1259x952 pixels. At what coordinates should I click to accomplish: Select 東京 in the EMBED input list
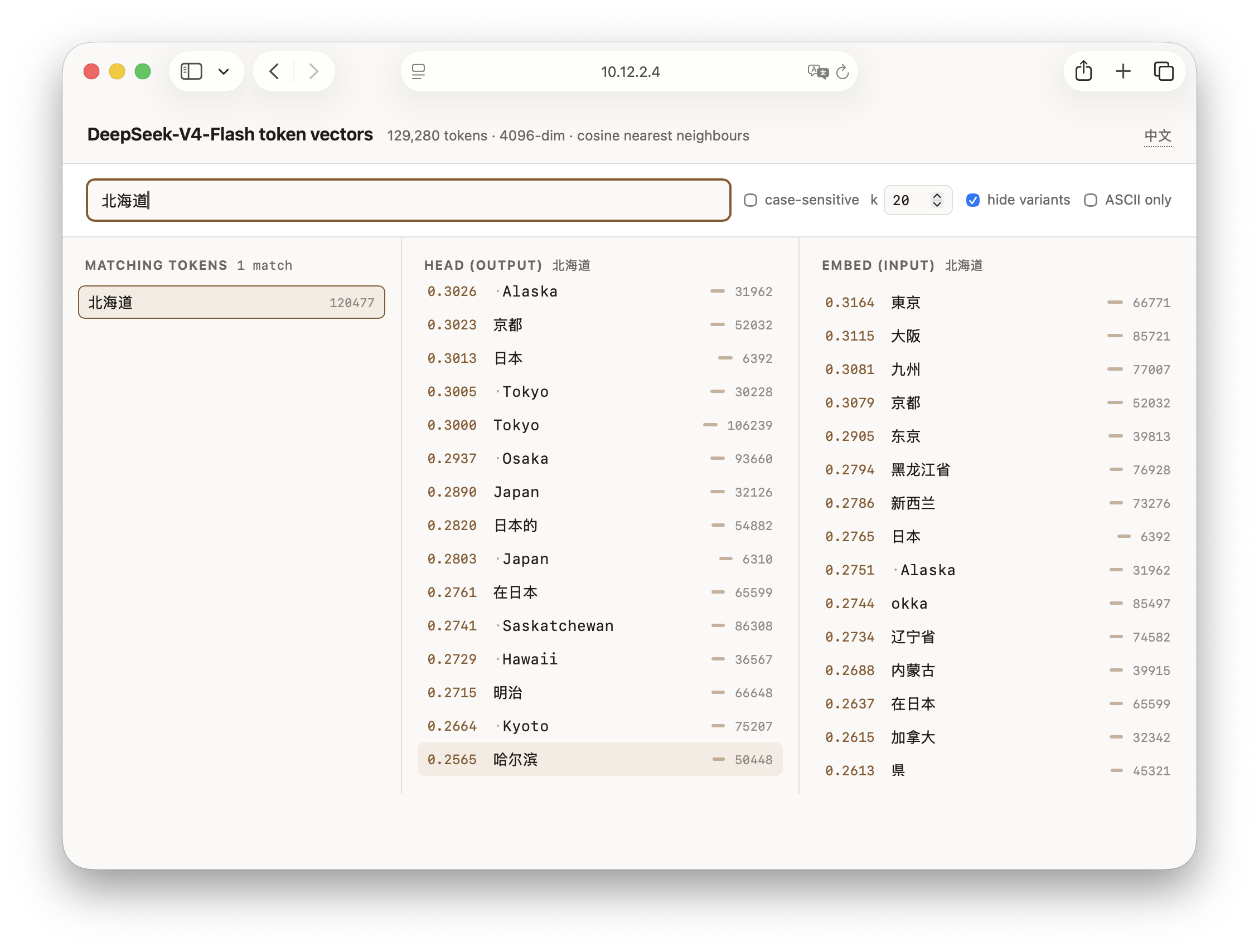click(997, 303)
